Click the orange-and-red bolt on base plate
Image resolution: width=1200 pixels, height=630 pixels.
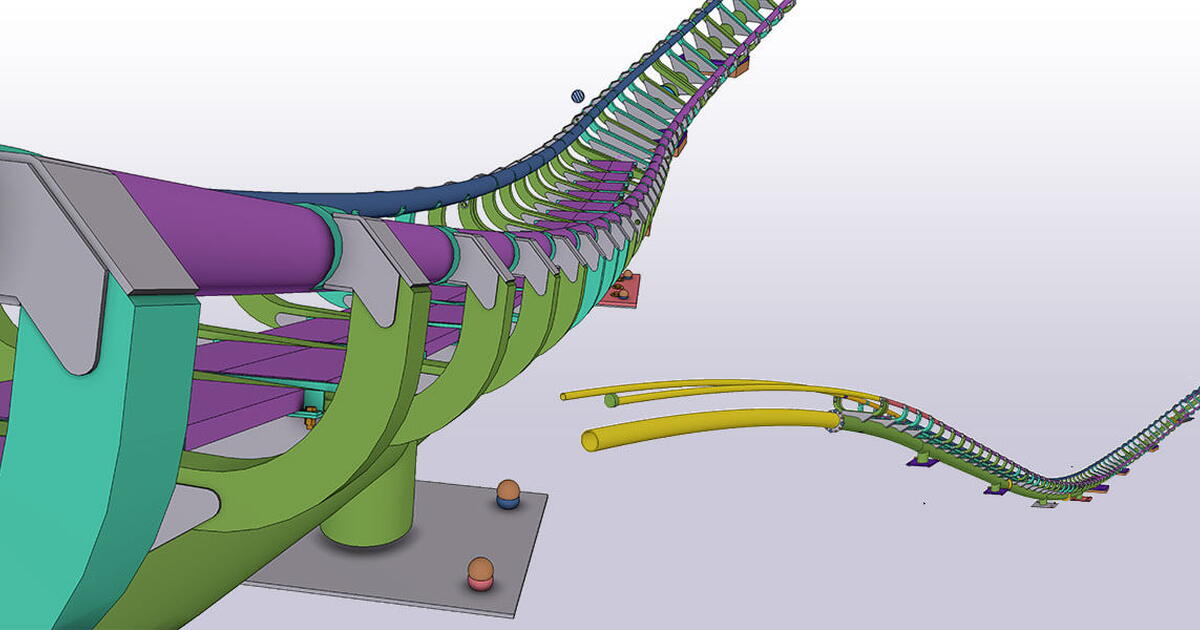click(481, 573)
